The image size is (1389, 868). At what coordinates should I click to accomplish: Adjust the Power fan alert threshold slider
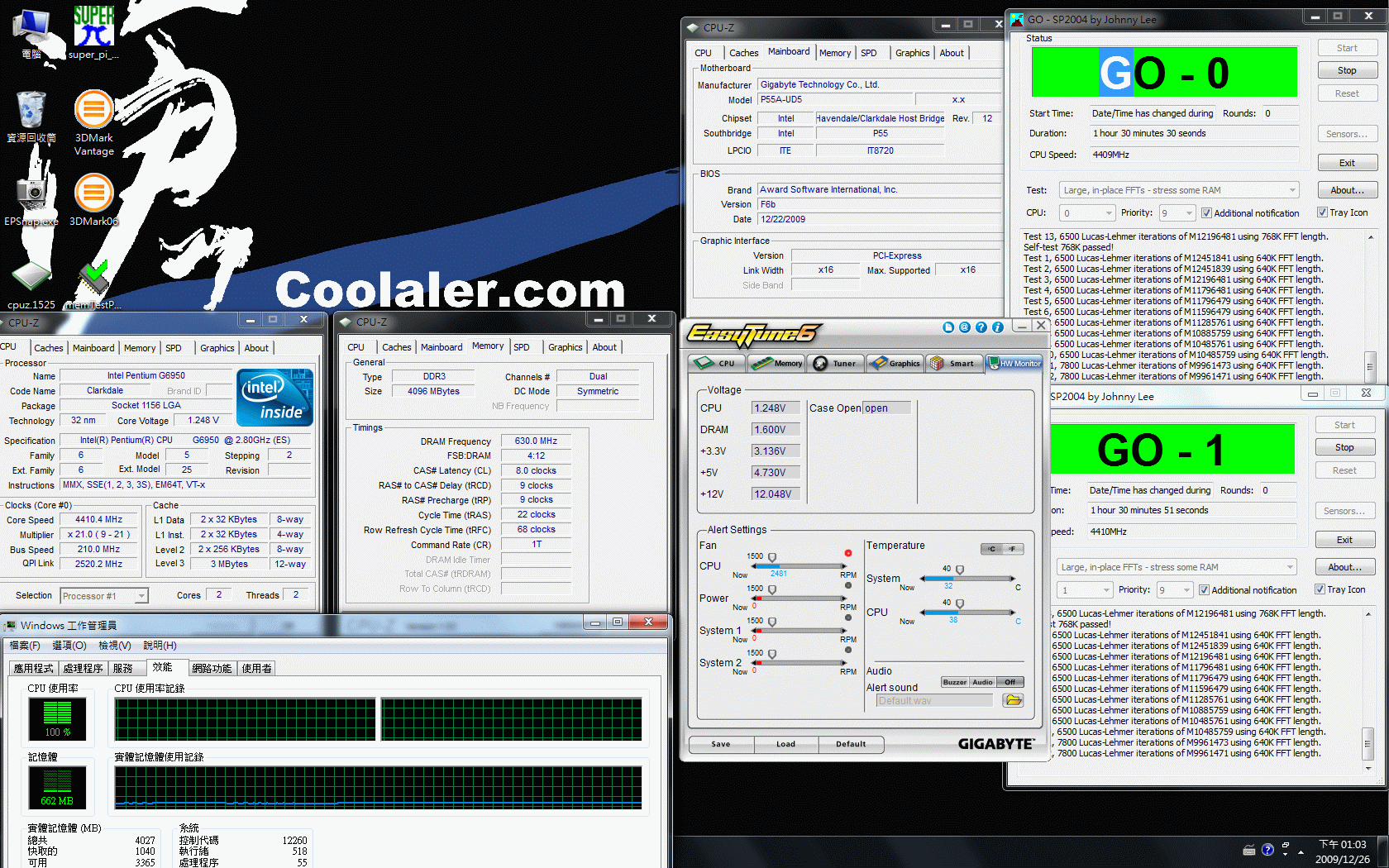point(772,590)
